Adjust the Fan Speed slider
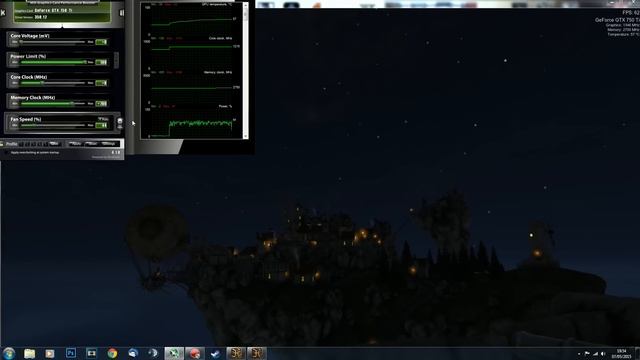The width and height of the screenshot is (640, 360). pos(53,125)
